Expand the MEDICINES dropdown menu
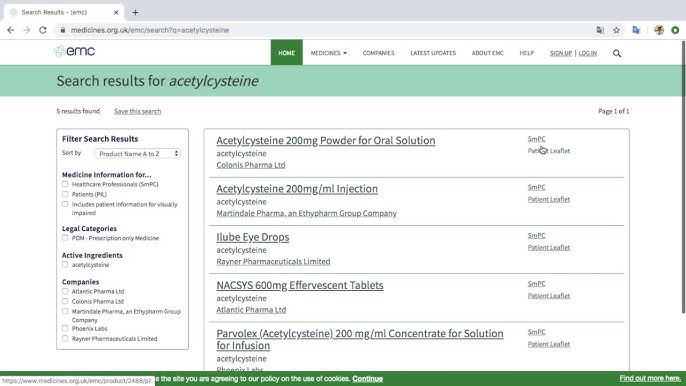Image resolution: width=686 pixels, height=386 pixels. pos(329,53)
